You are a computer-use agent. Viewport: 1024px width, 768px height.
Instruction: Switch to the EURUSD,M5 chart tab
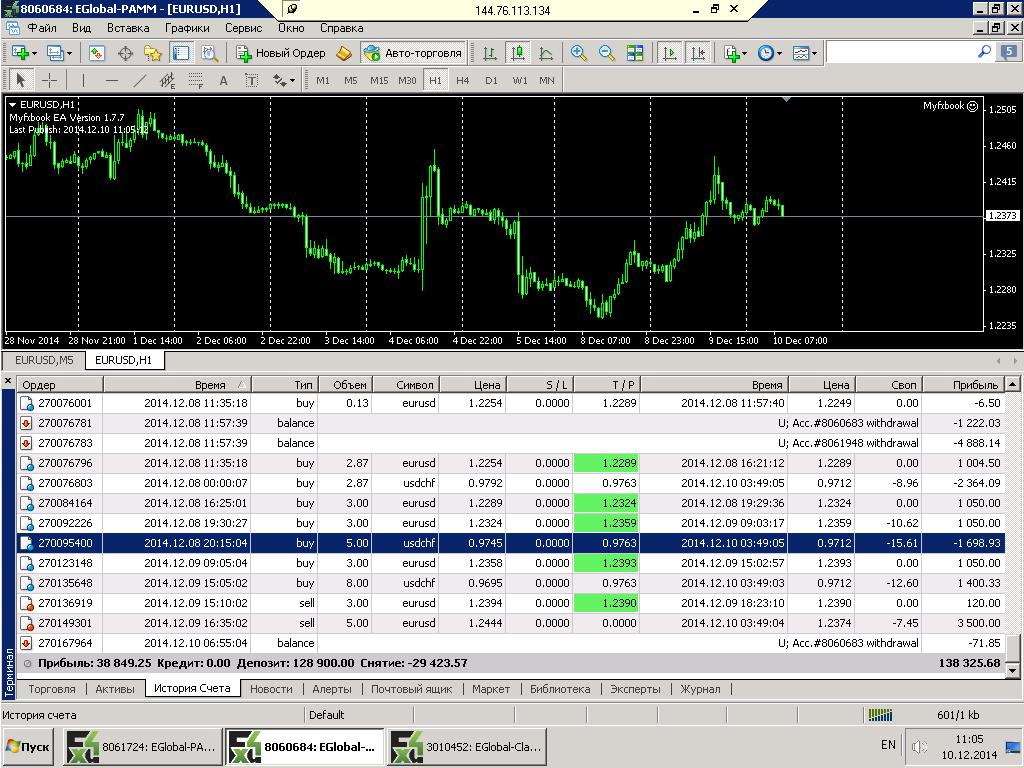pos(44,360)
